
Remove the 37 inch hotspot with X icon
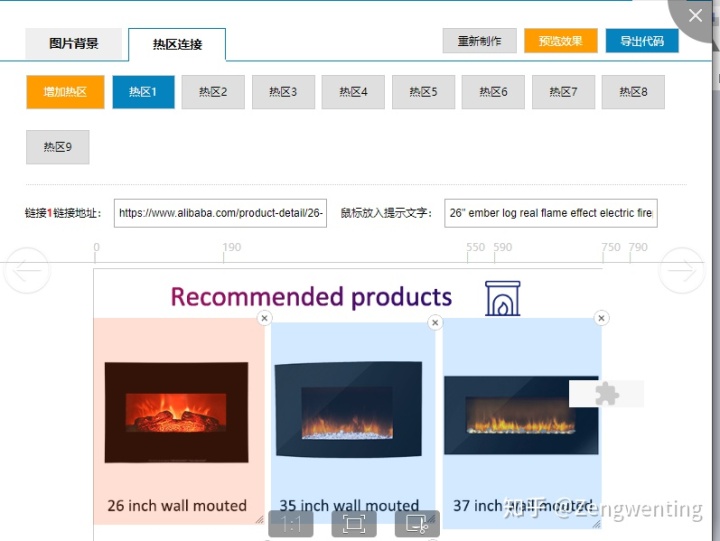(602, 318)
